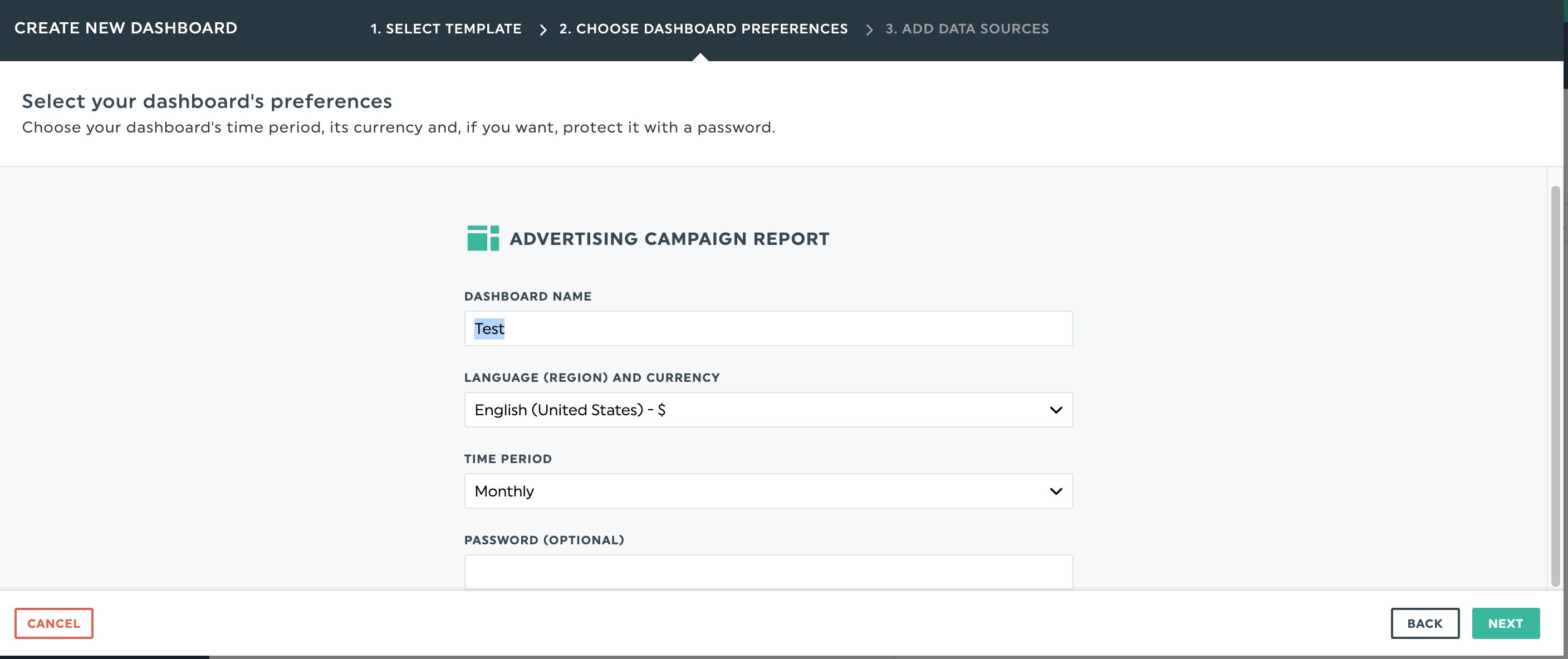
Task: Go back with the Back button
Action: click(x=1424, y=623)
